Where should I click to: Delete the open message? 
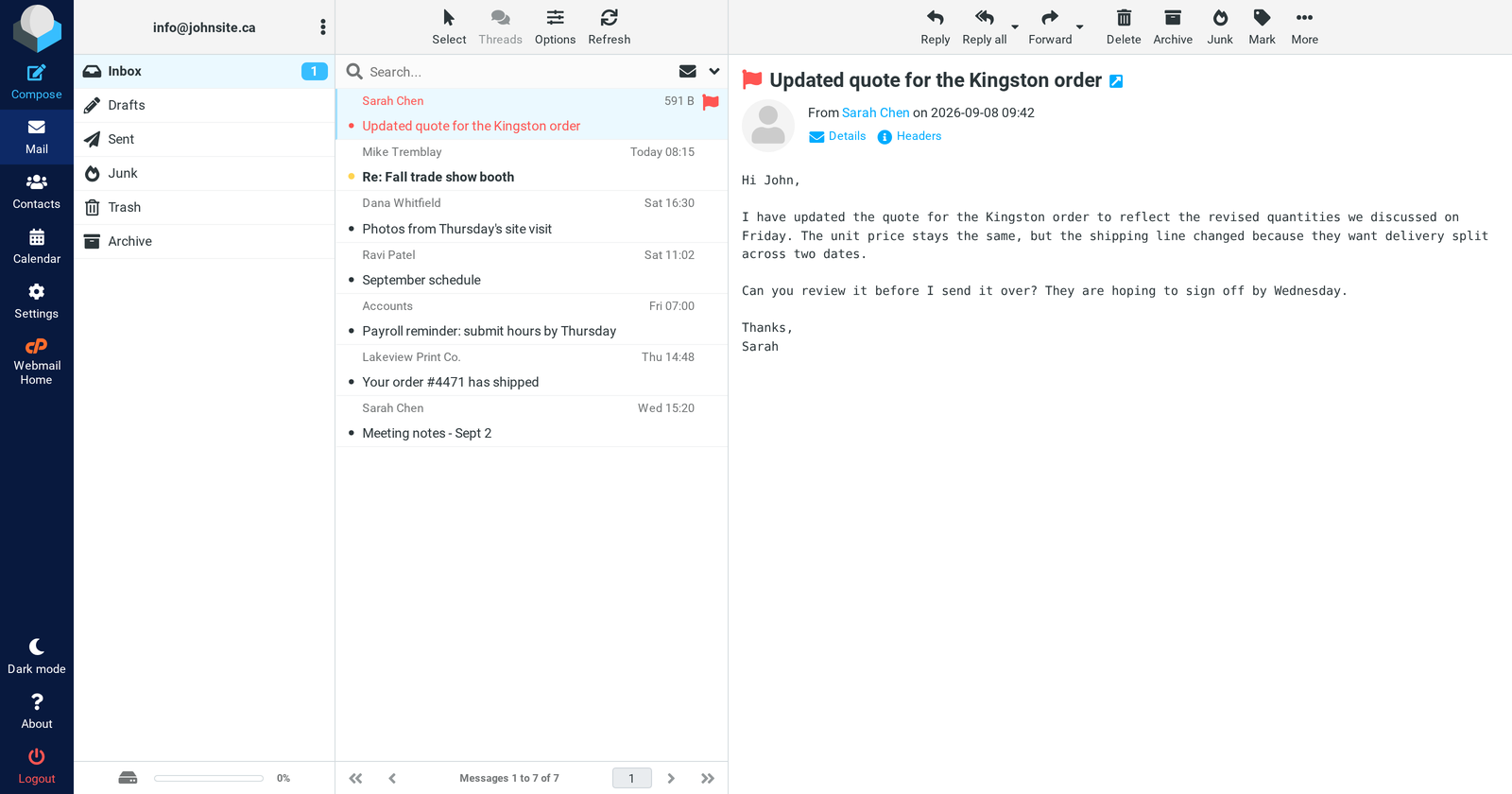pyautogui.click(x=1124, y=27)
